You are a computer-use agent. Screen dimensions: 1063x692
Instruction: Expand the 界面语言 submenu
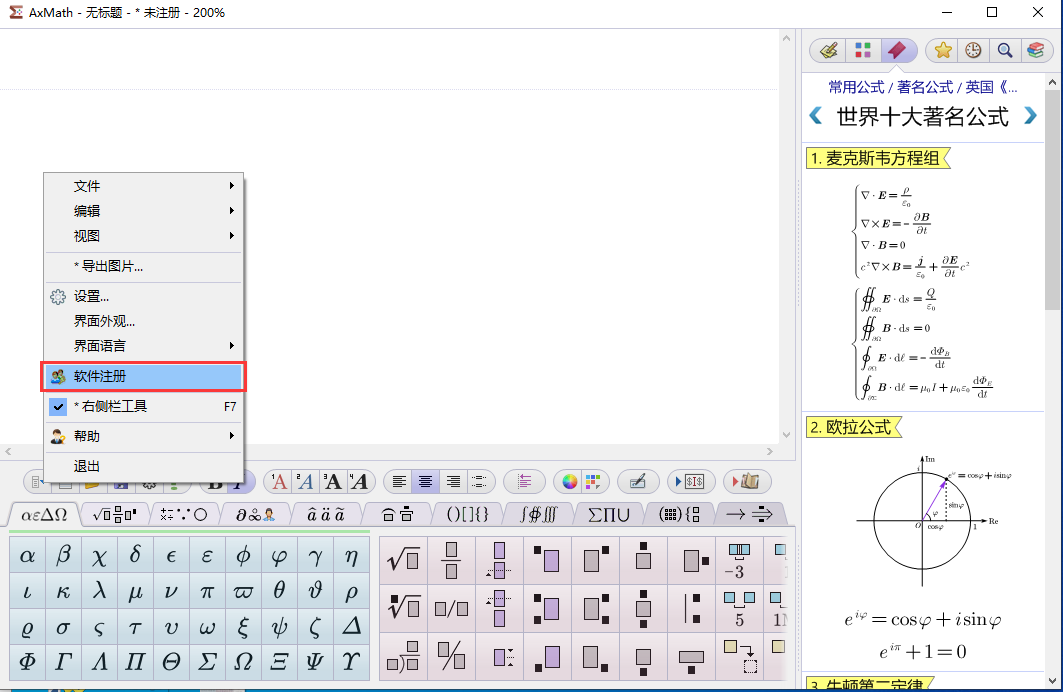143,346
